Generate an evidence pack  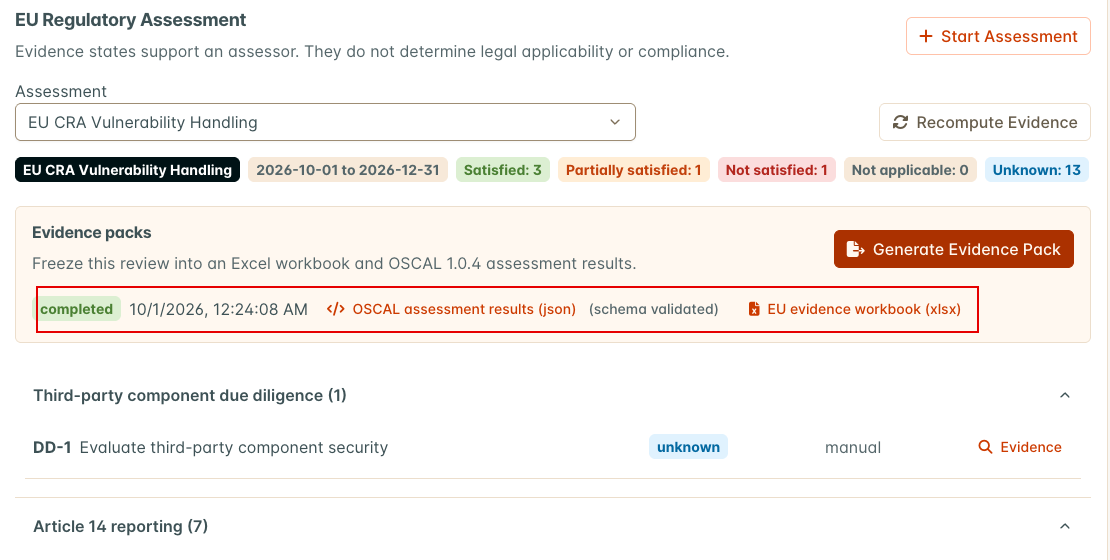954,249
